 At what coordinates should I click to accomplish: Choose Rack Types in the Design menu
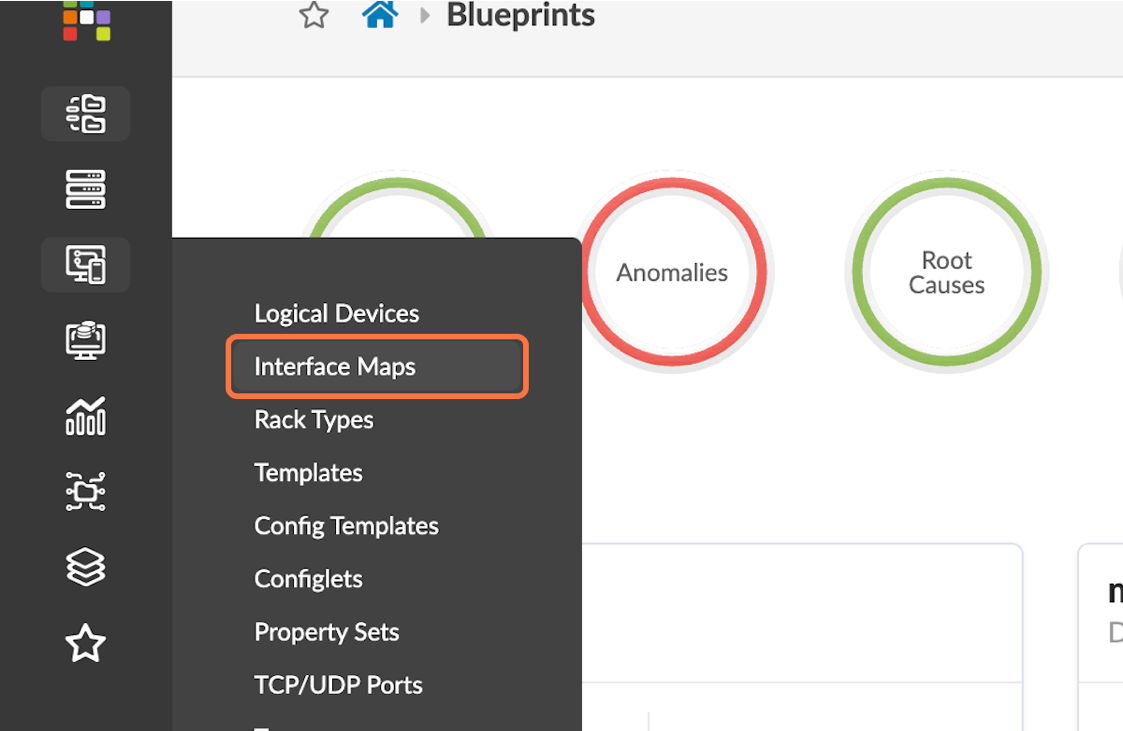314,420
